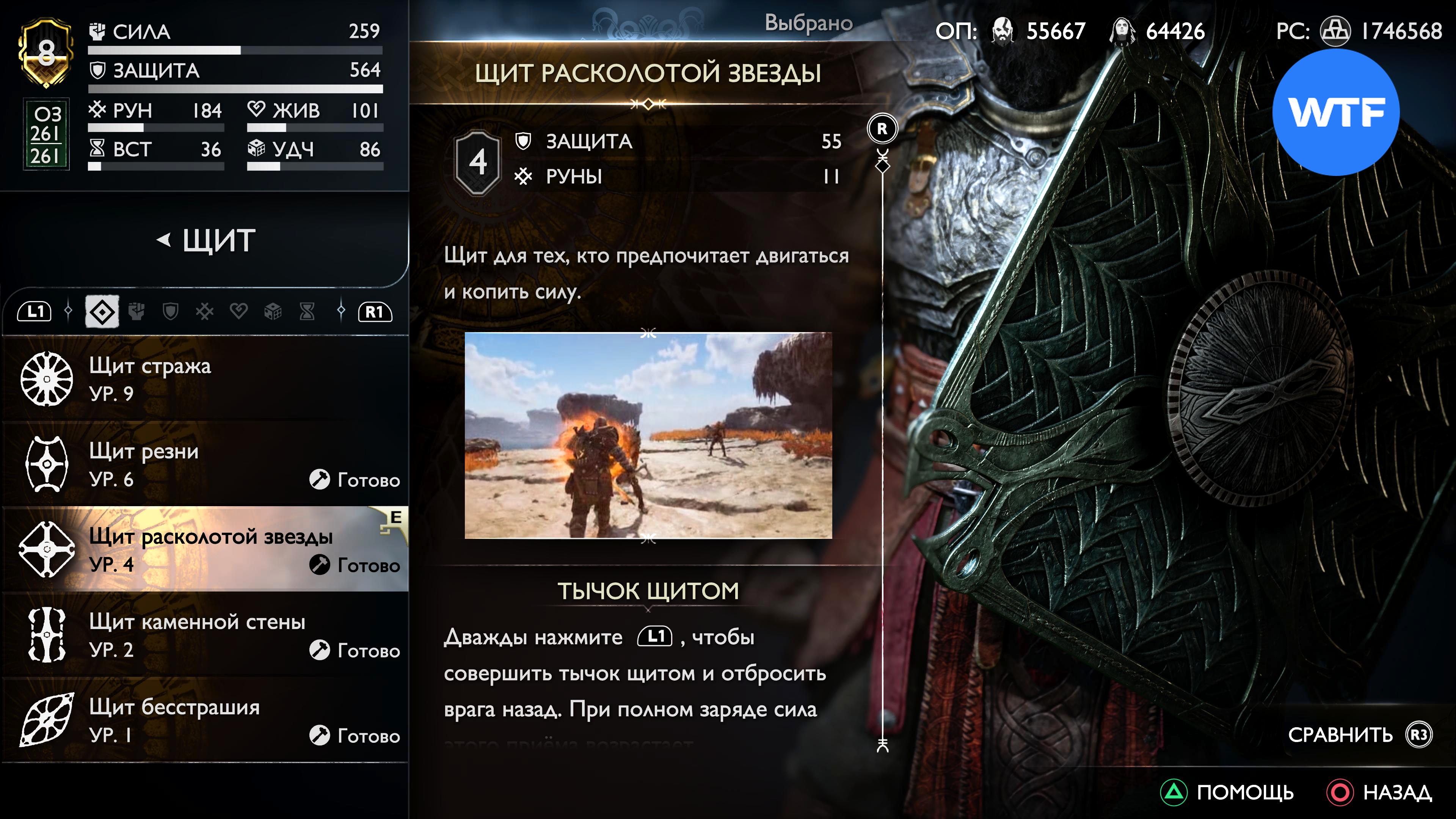Filter shields by luck dice icon
Image resolution: width=1456 pixels, height=819 pixels.
(x=273, y=311)
